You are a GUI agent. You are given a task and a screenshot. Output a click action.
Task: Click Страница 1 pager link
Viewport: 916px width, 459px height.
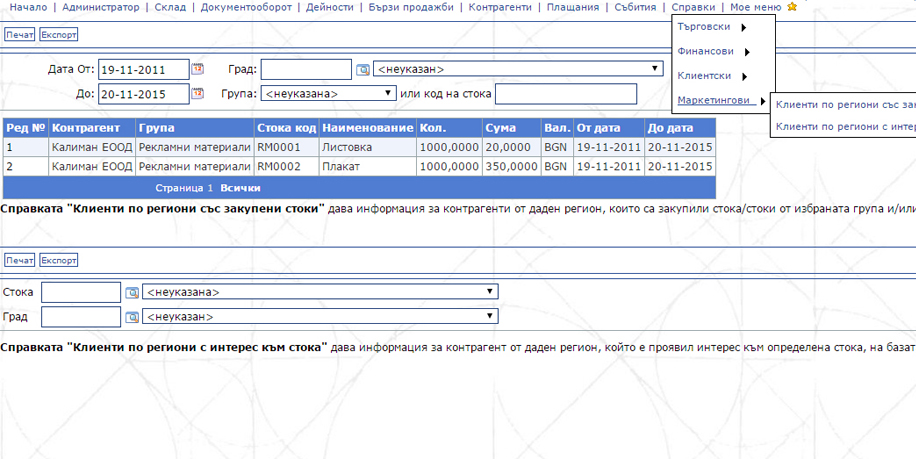[184, 188]
